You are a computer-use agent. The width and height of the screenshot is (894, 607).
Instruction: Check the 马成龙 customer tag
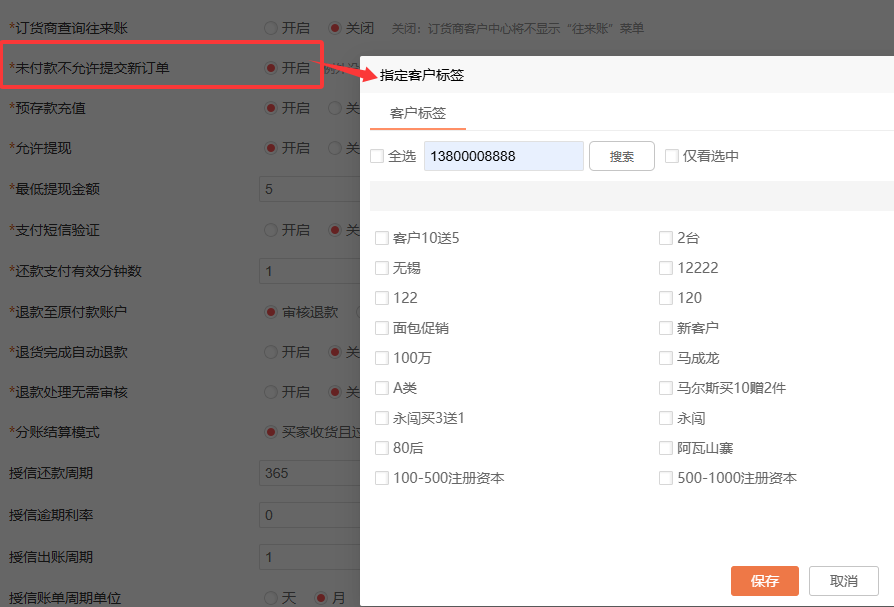click(x=665, y=357)
